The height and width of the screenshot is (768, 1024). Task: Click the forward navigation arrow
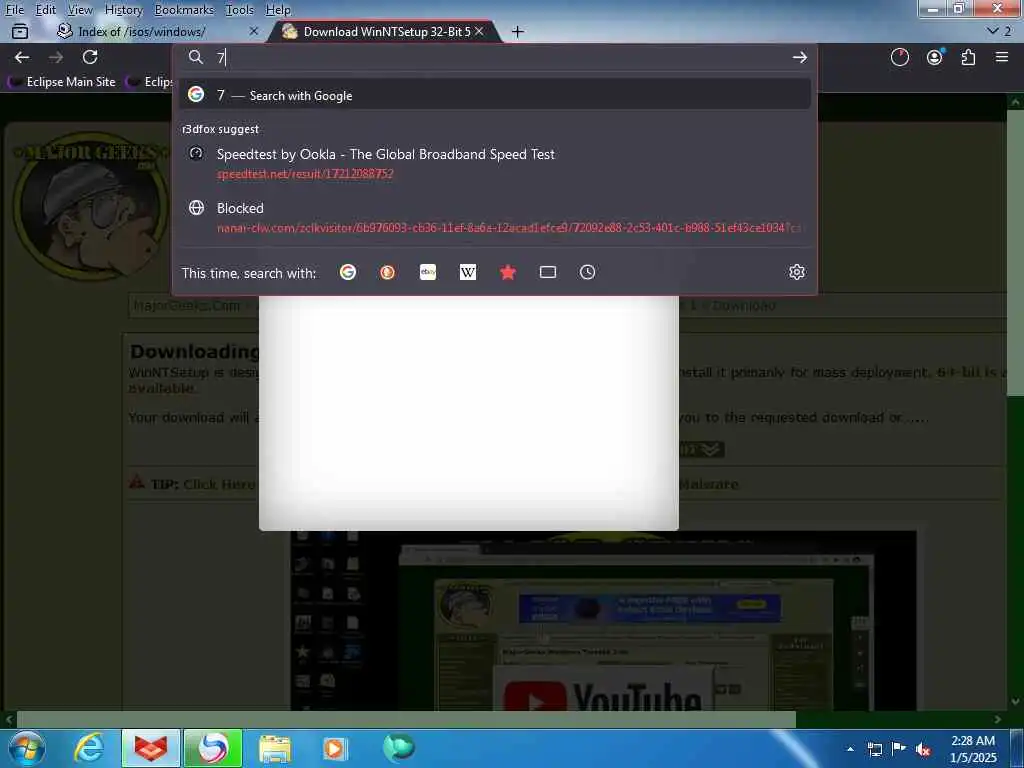tap(56, 57)
